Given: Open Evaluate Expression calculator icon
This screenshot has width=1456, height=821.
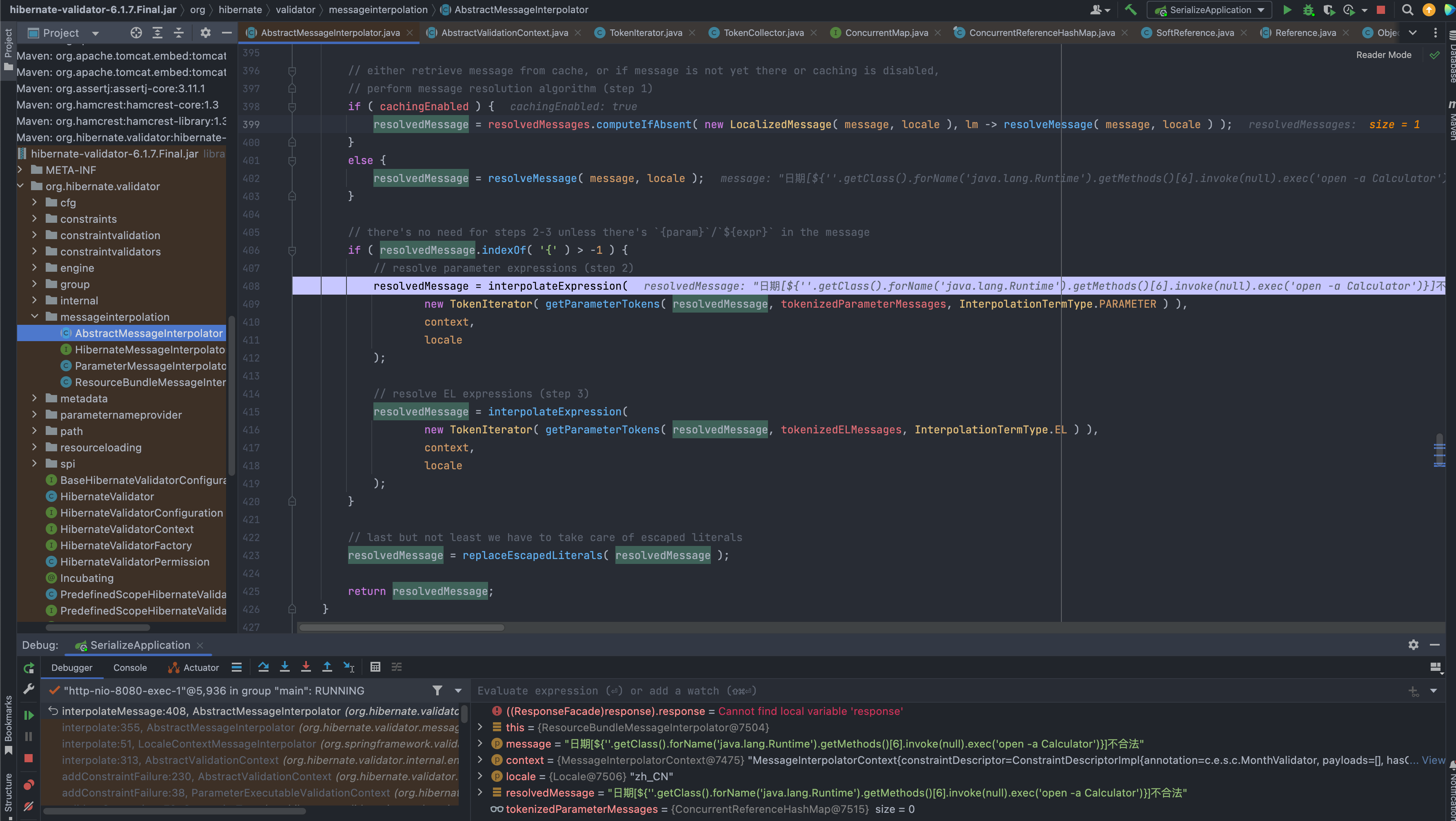Looking at the screenshot, I should click(x=375, y=667).
